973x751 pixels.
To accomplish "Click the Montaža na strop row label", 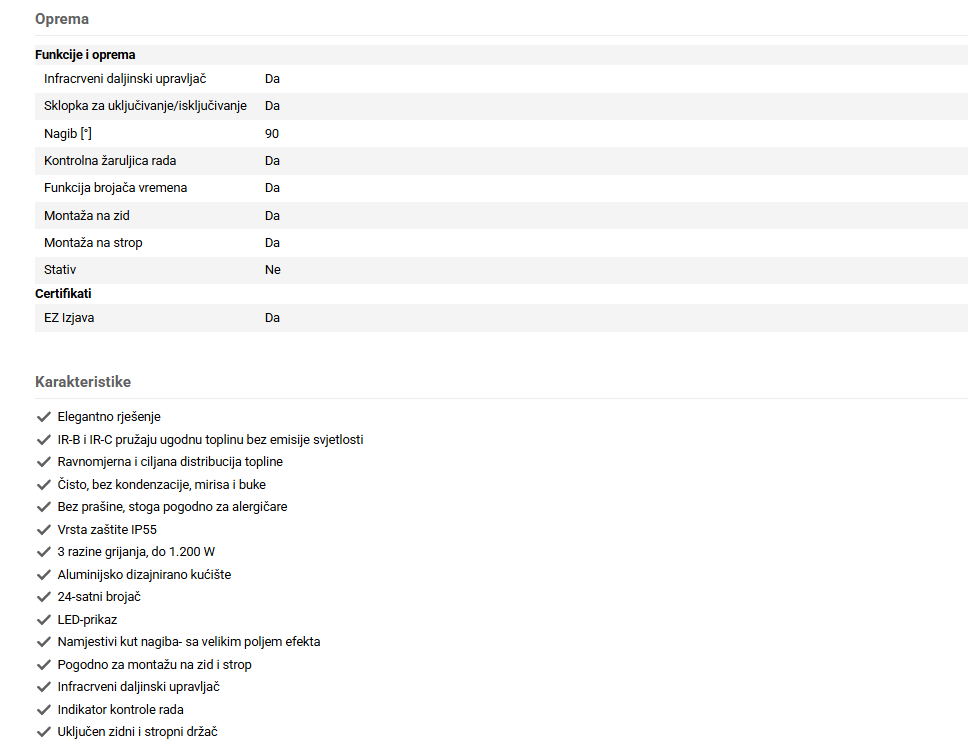I will click(x=93, y=243).
